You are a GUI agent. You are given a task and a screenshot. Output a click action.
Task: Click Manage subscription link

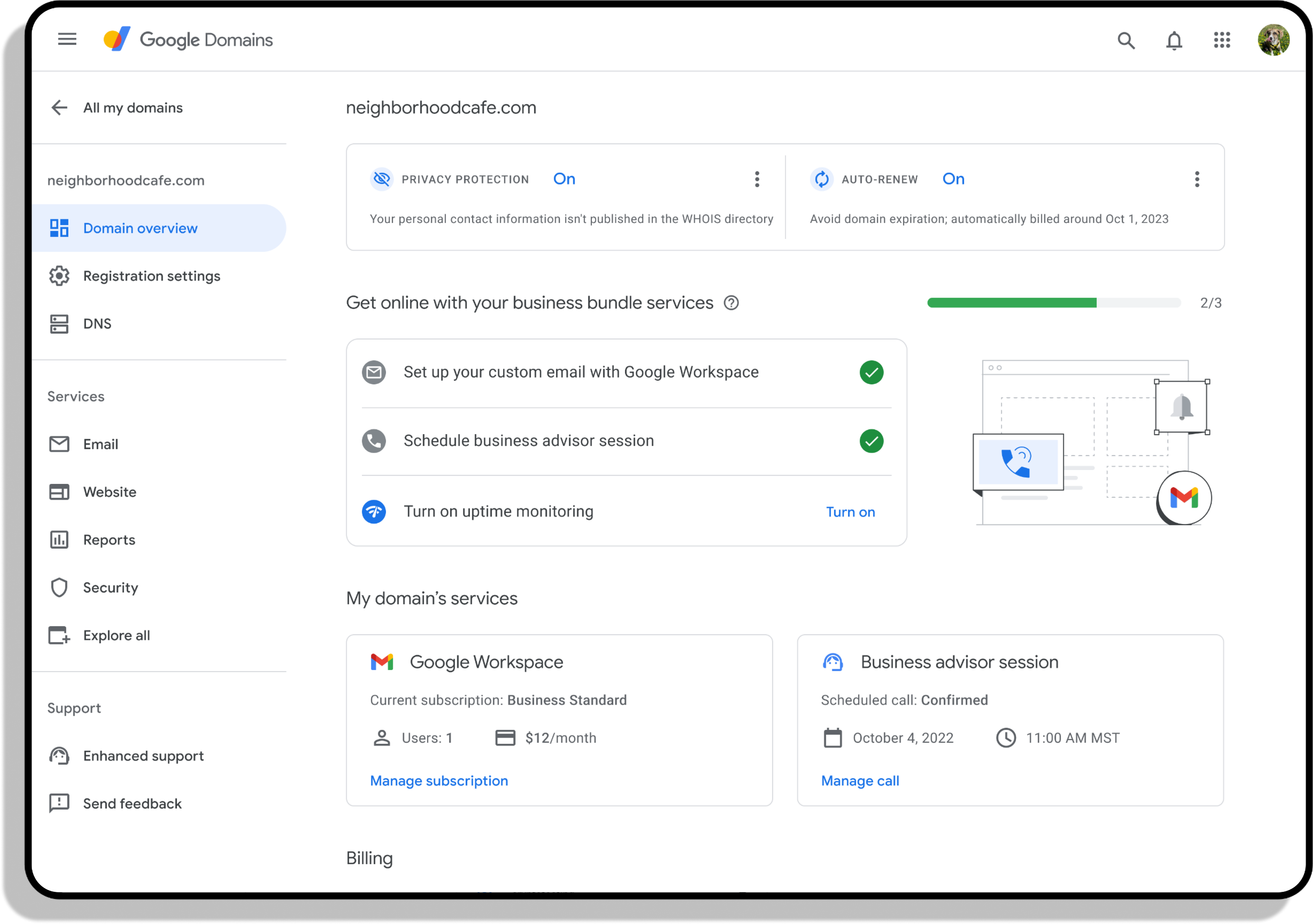[x=439, y=781]
